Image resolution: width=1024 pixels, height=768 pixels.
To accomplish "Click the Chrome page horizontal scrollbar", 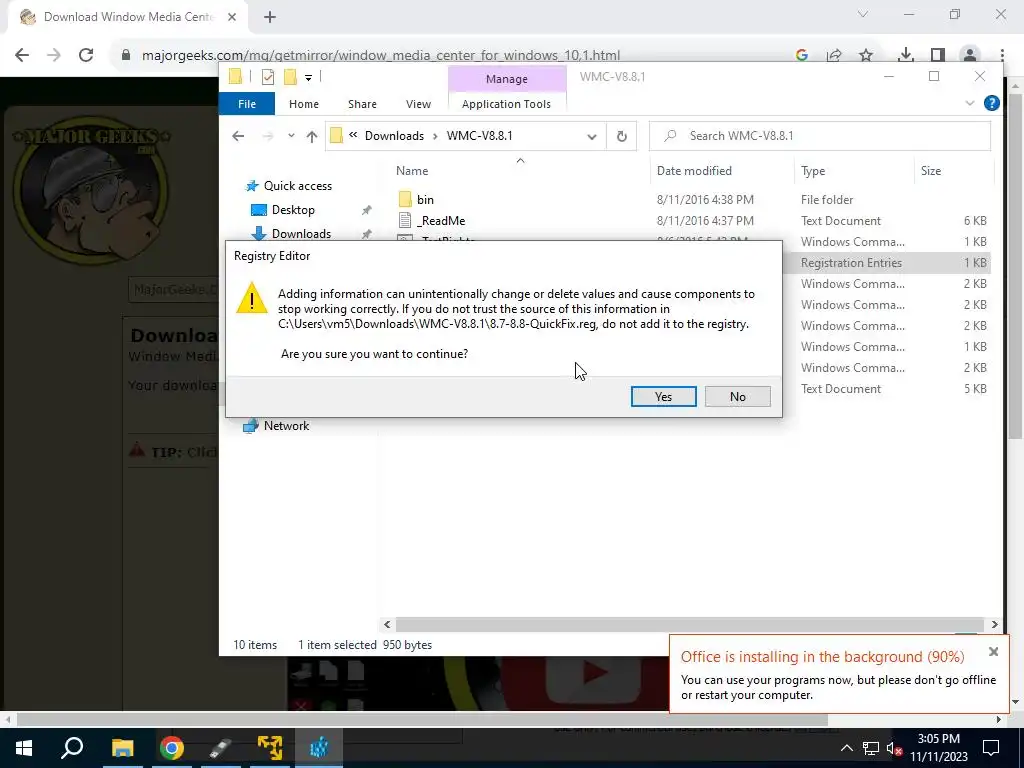I will (422, 720).
